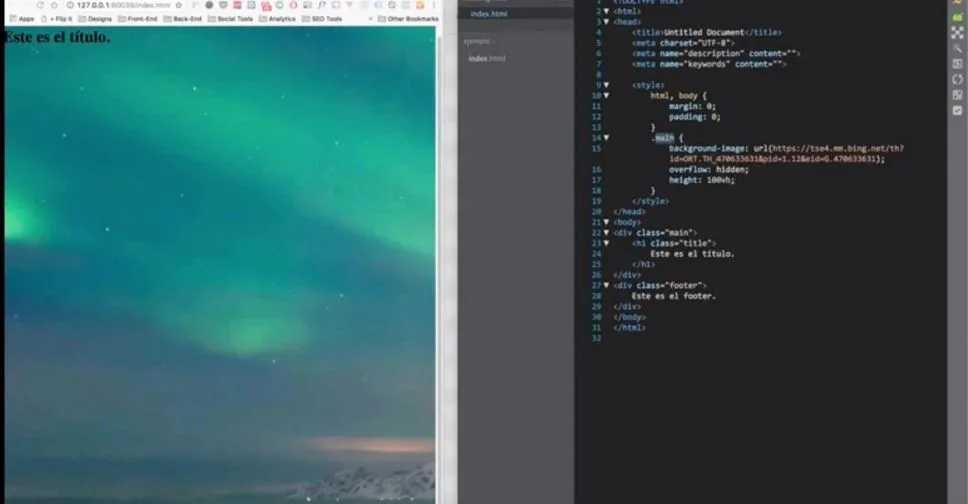Click line number 32 in the gutter
The image size is (968, 504).
[x=596, y=338]
